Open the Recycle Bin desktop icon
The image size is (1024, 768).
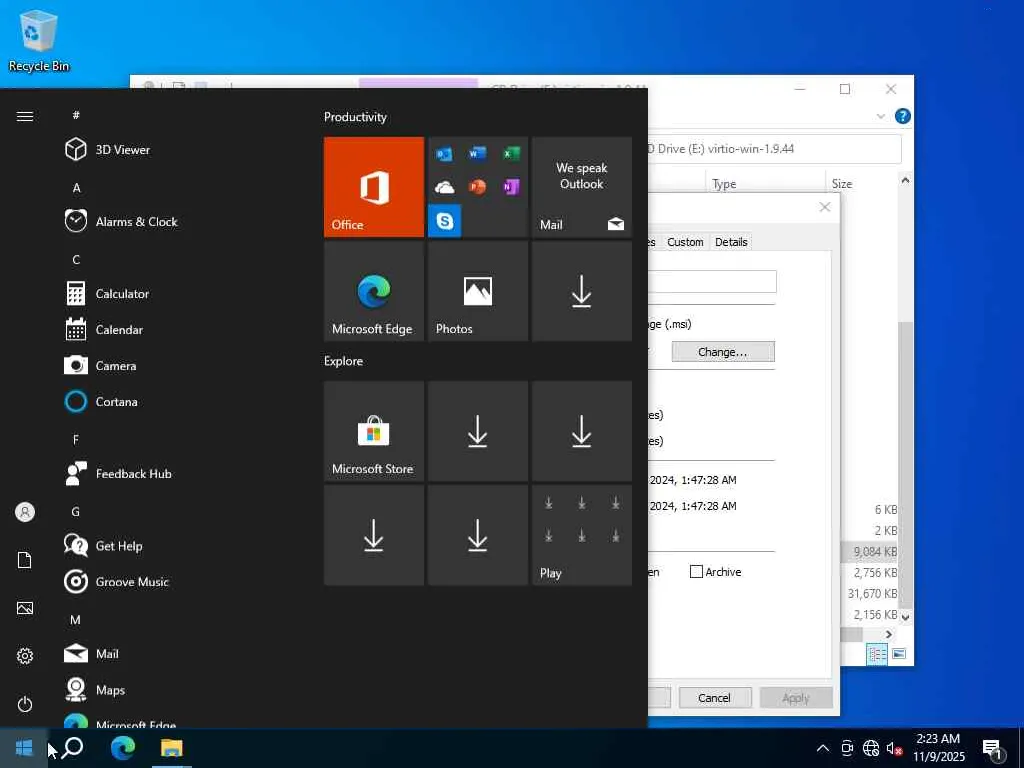[x=39, y=40]
